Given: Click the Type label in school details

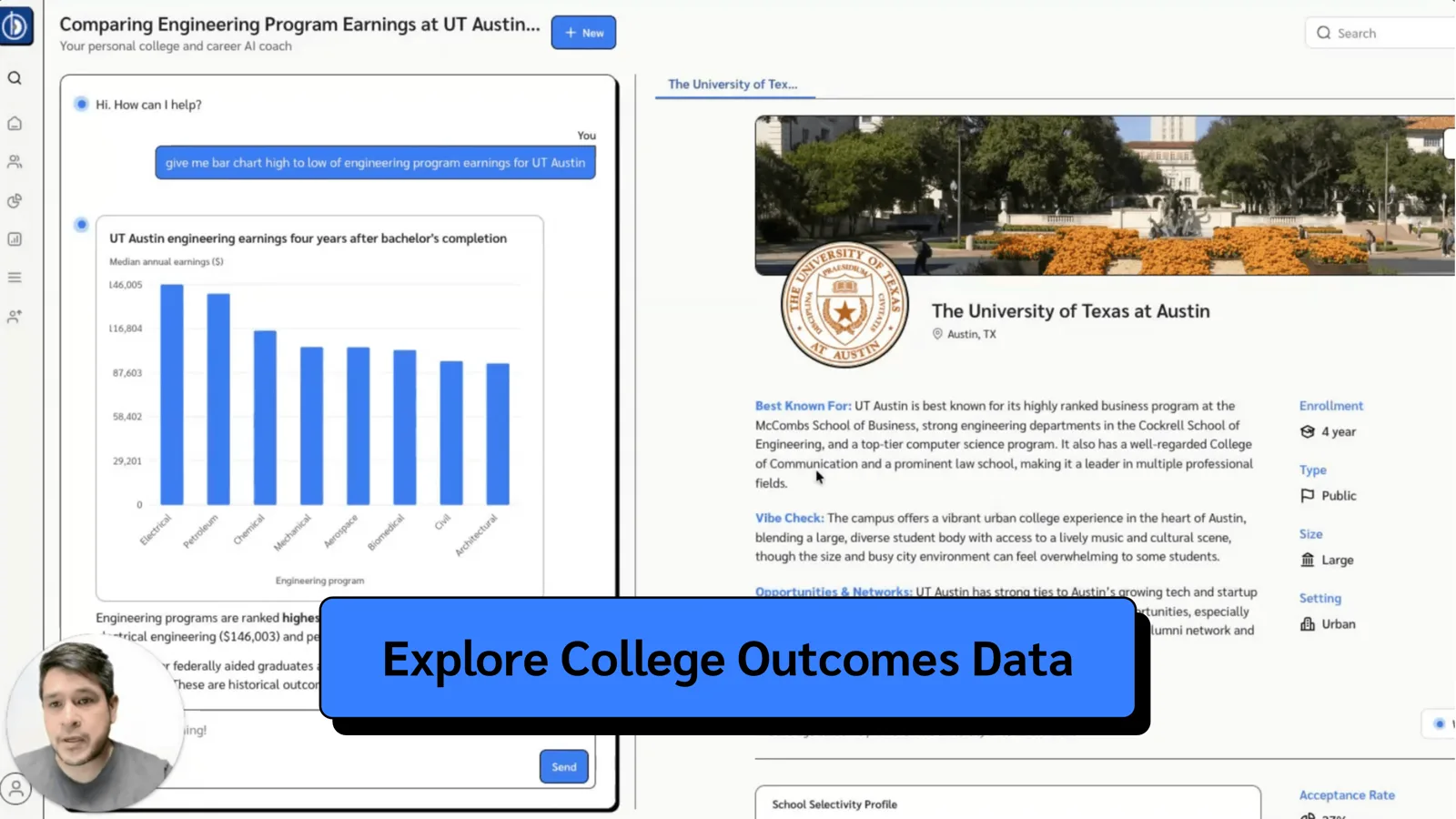Looking at the screenshot, I should tap(1312, 470).
